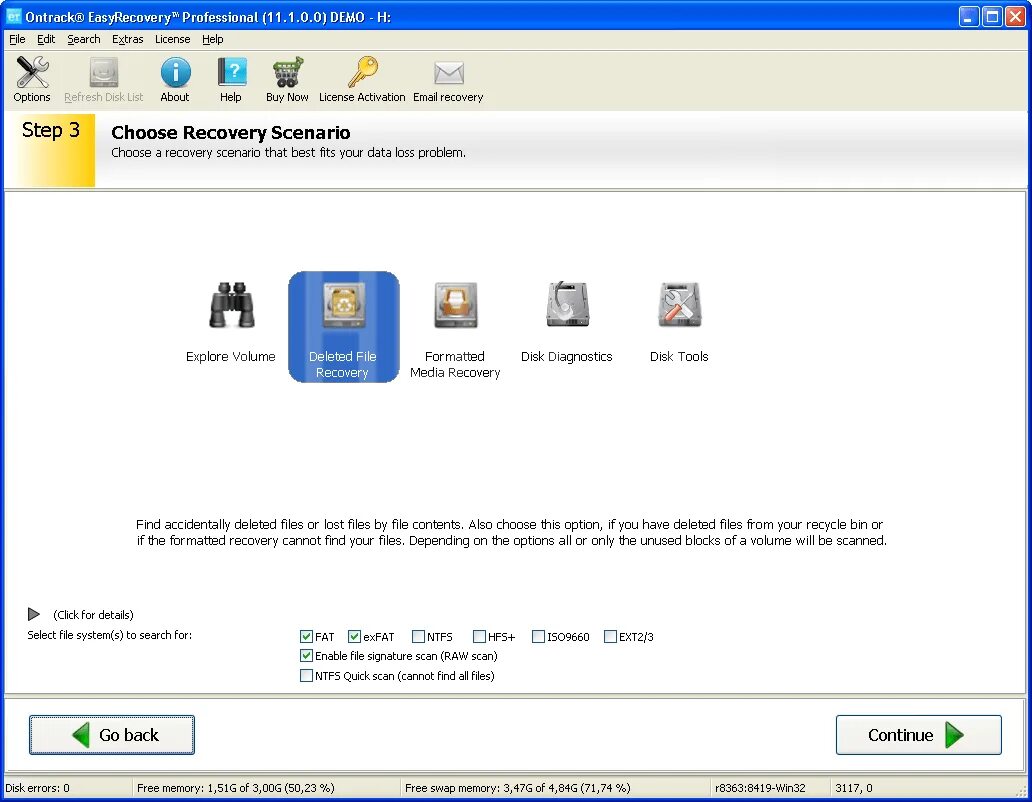Screen dimensions: 1032x802
Task: Uncheck the exFAT file system checkbox
Action: (x=354, y=636)
